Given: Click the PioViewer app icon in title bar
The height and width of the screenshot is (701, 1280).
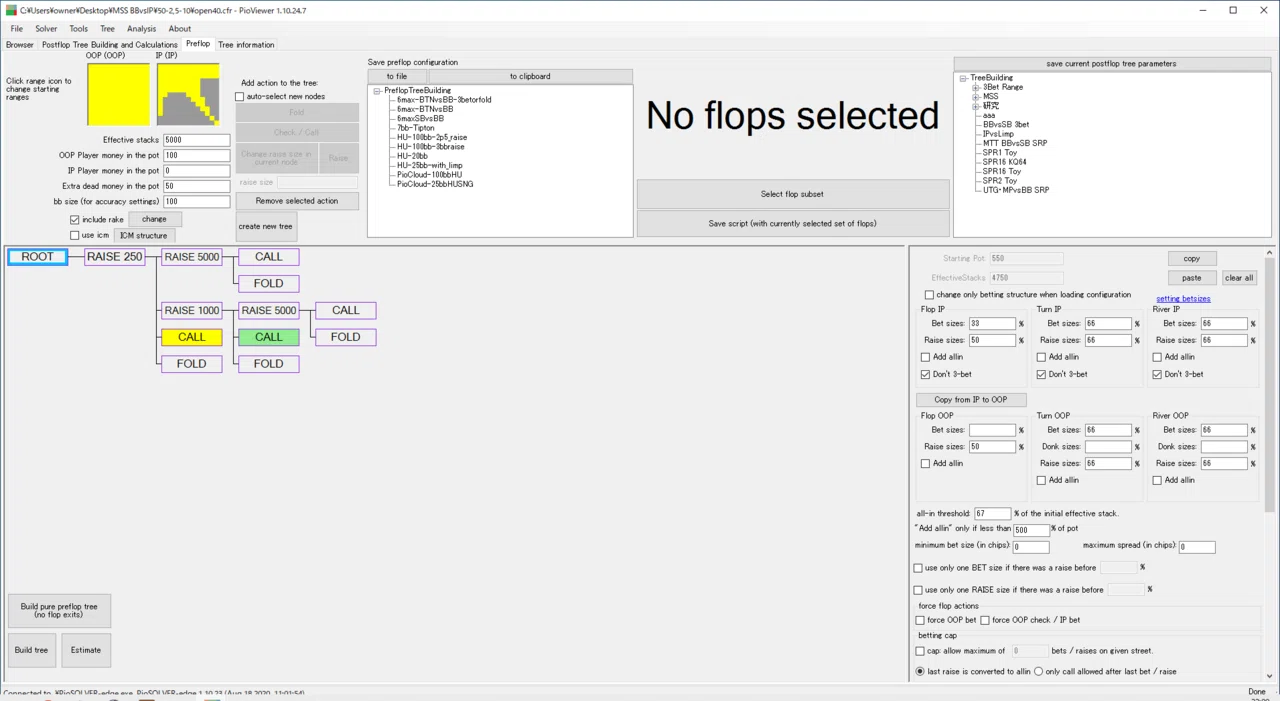Looking at the screenshot, I should tap(11, 10).
